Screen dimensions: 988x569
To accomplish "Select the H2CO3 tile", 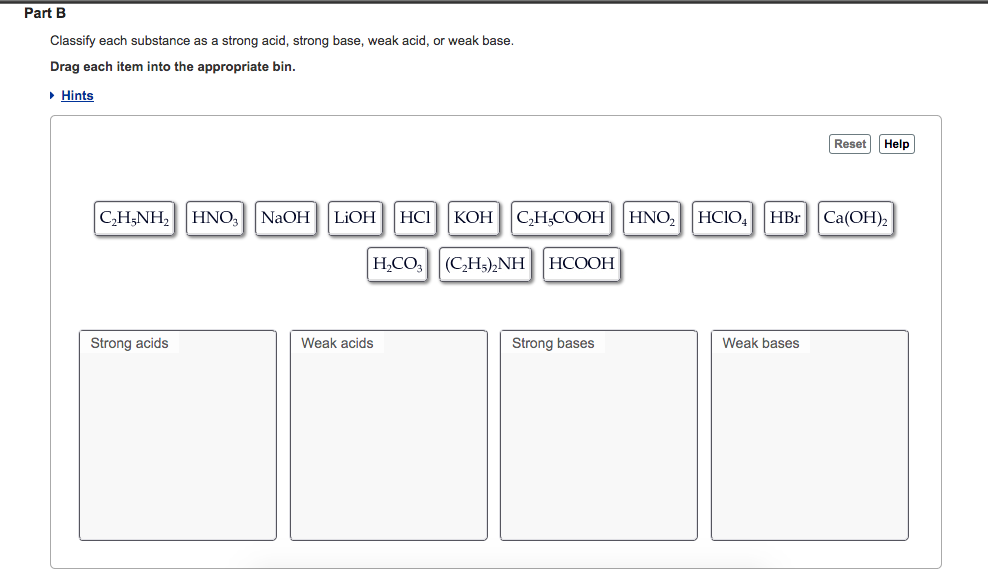I will [398, 264].
